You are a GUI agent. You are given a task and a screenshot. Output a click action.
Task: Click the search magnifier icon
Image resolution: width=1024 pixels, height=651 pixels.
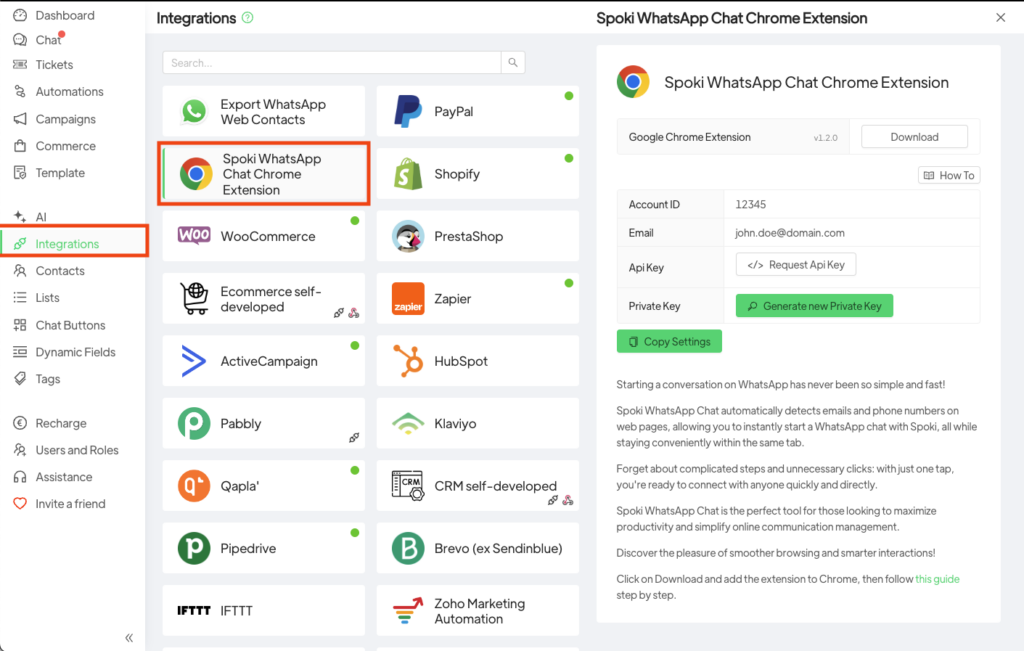click(512, 63)
